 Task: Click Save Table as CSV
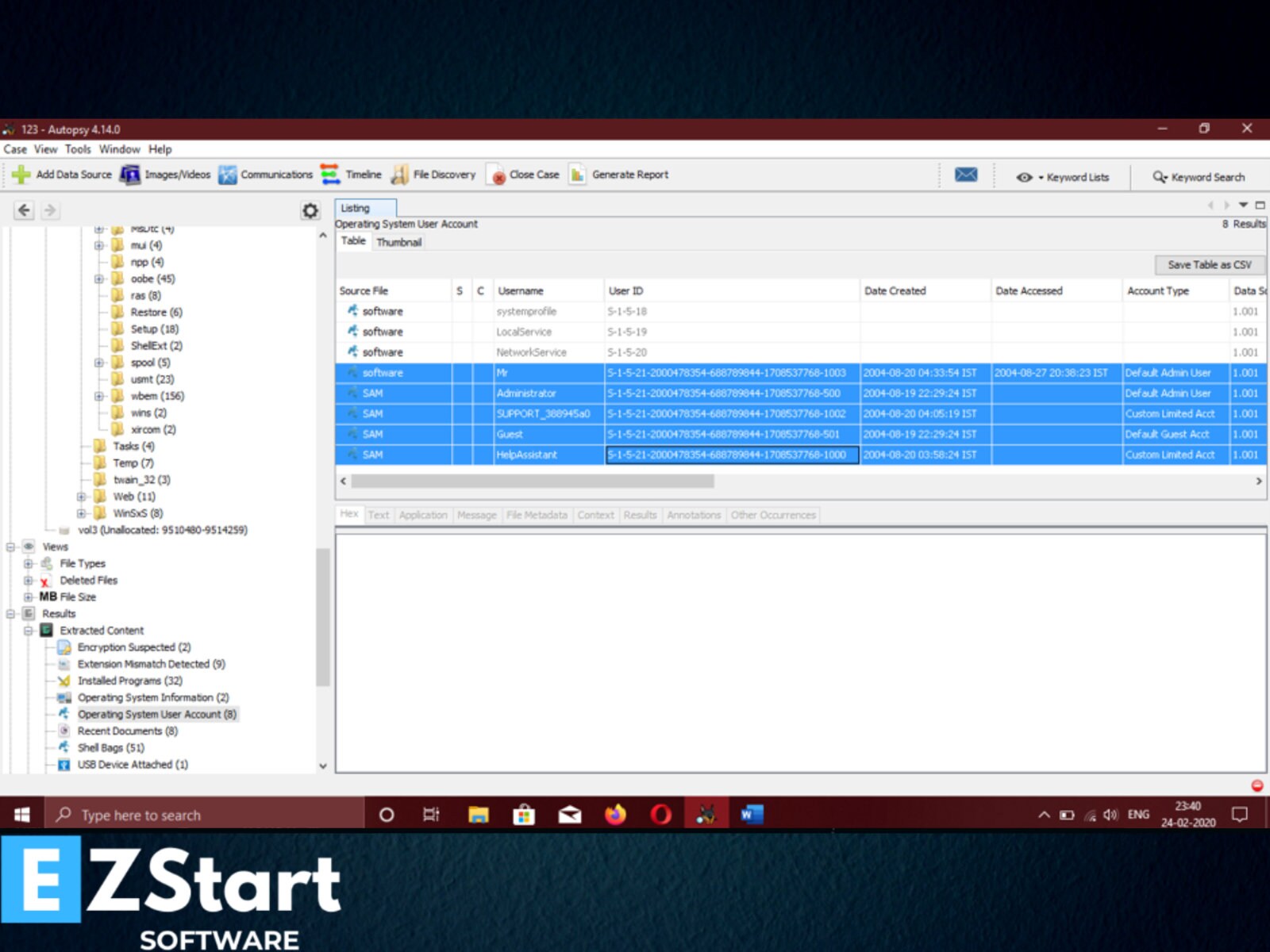click(x=1208, y=265)
